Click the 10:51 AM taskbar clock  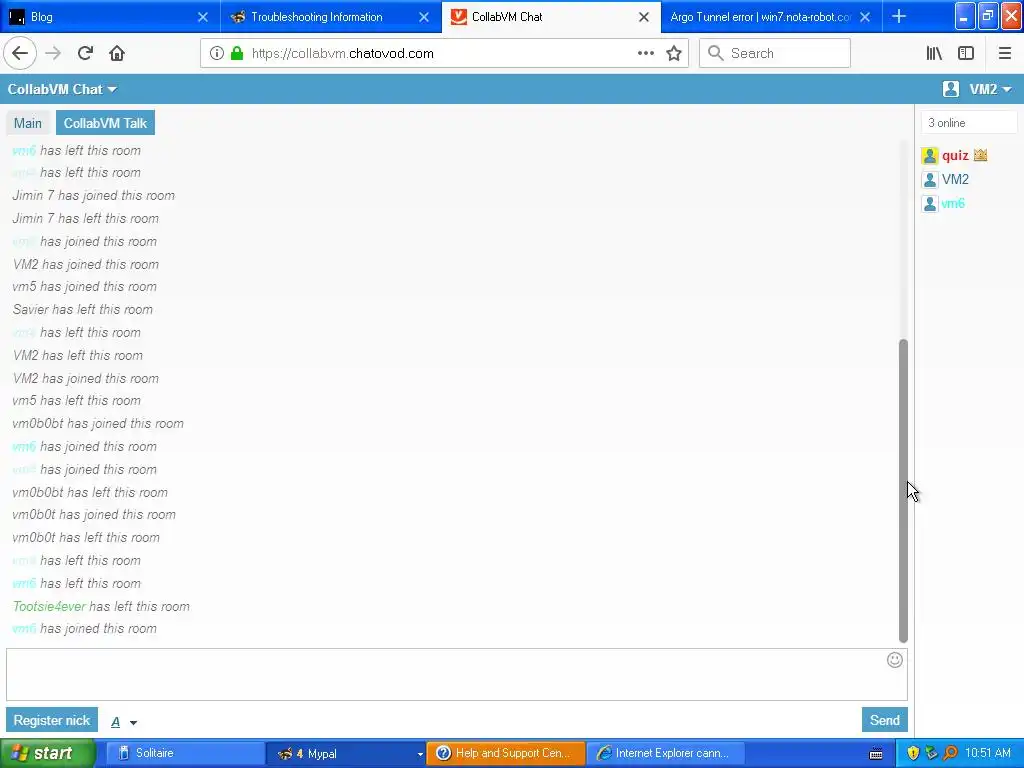click(987, 753)
